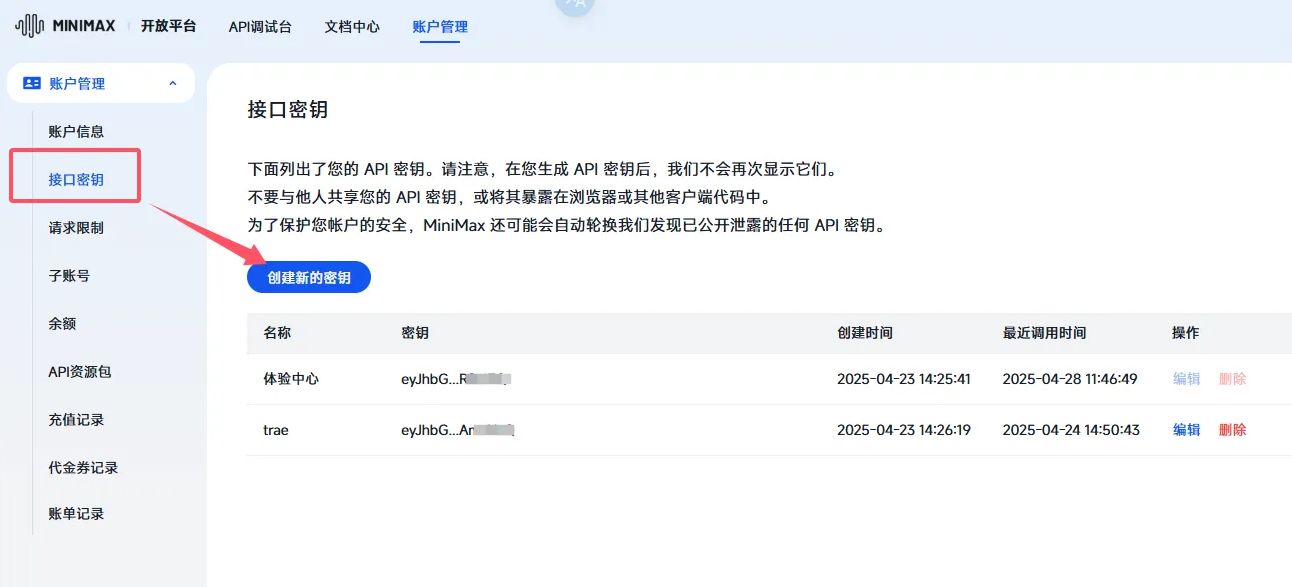Go to 请求限制 in sidebar

76,228
